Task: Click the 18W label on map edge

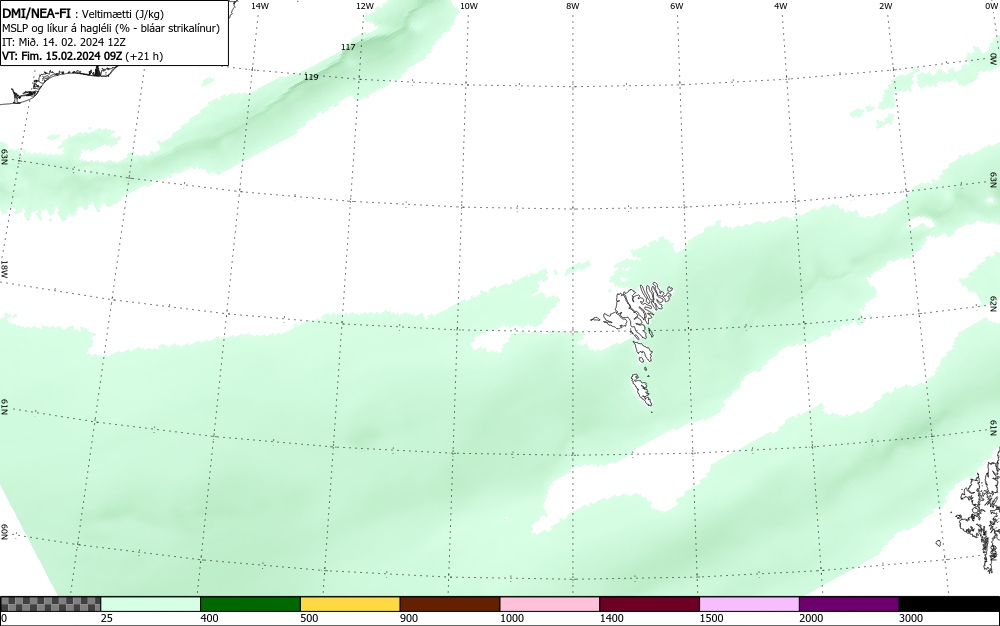Action: pyautogui.click(x=4, y=268)
